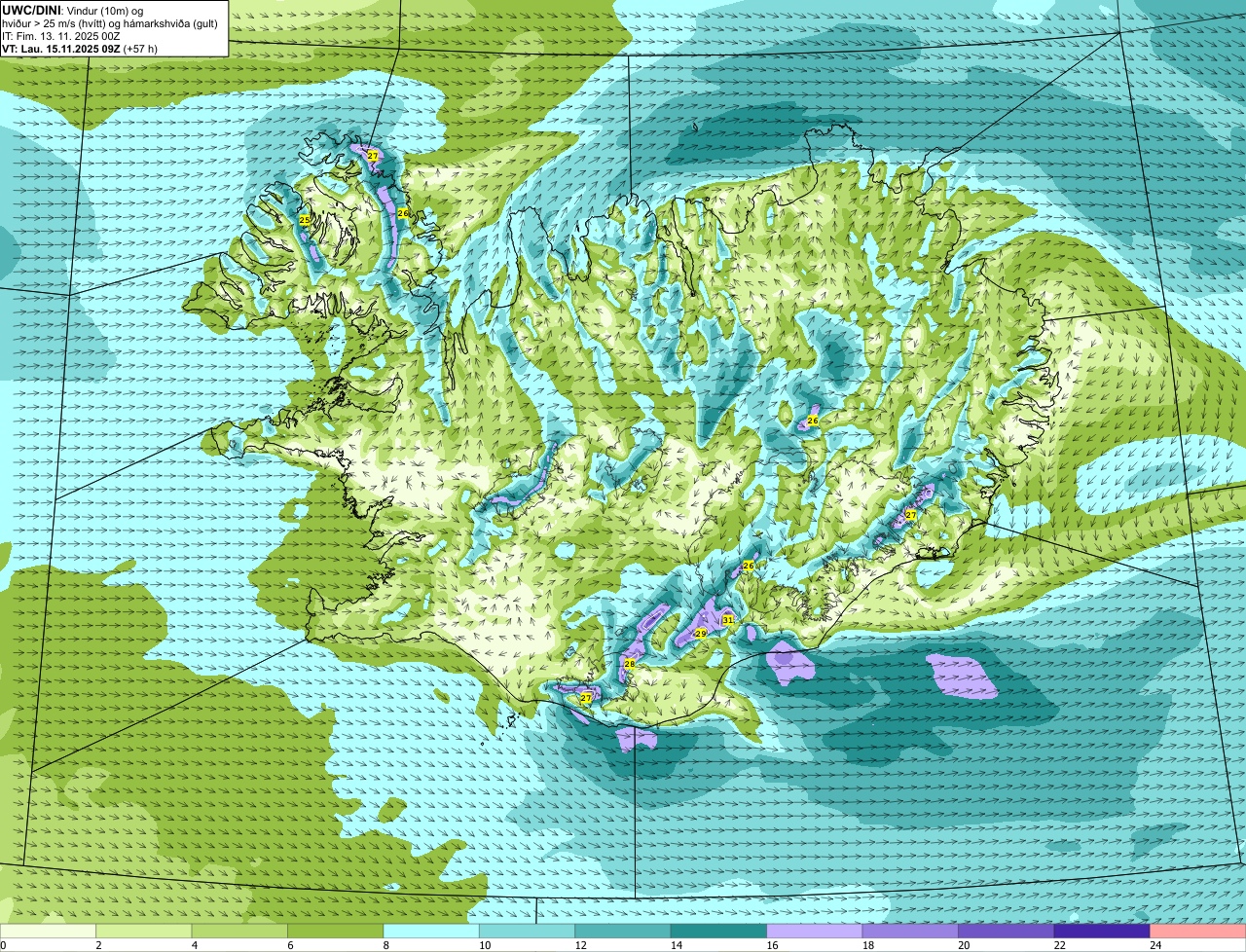Click the legend tick label 20
This screenshot has height=952, width=1246.
tap(963, 945)
